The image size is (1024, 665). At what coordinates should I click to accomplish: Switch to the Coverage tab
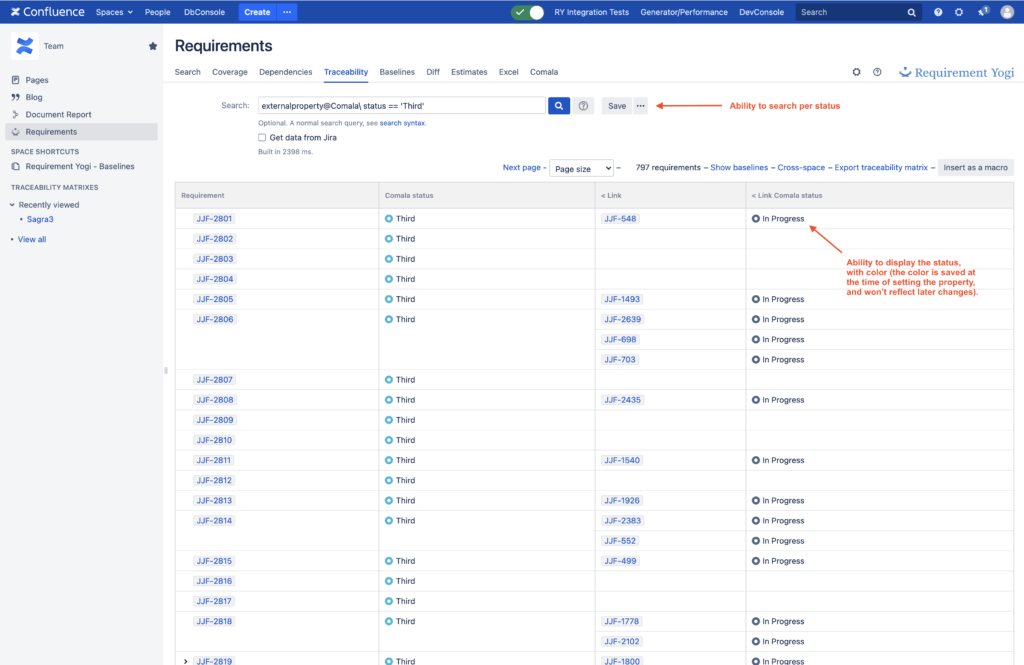click(229, 71)
